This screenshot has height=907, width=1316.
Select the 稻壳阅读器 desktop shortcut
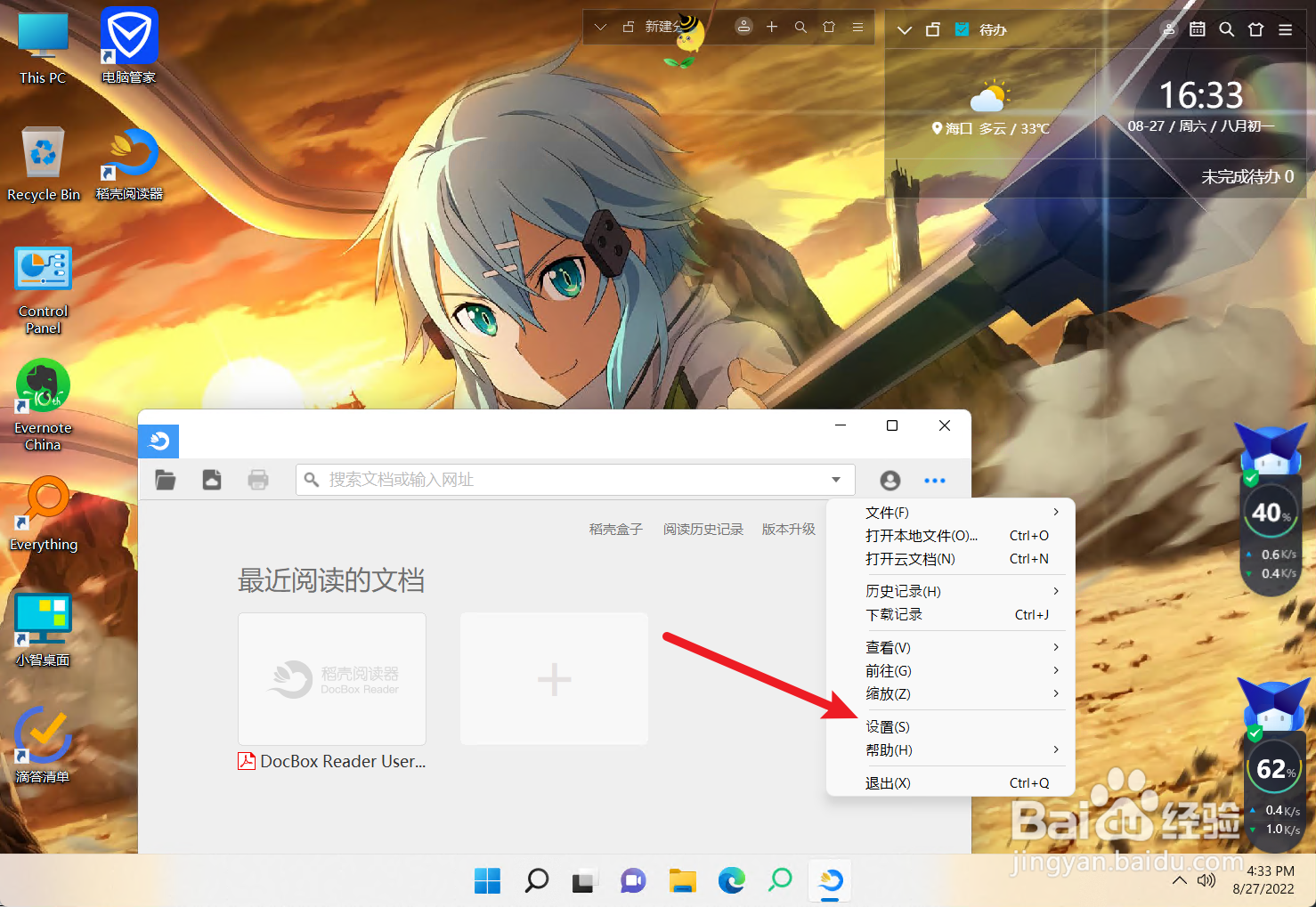click(129, 165)
